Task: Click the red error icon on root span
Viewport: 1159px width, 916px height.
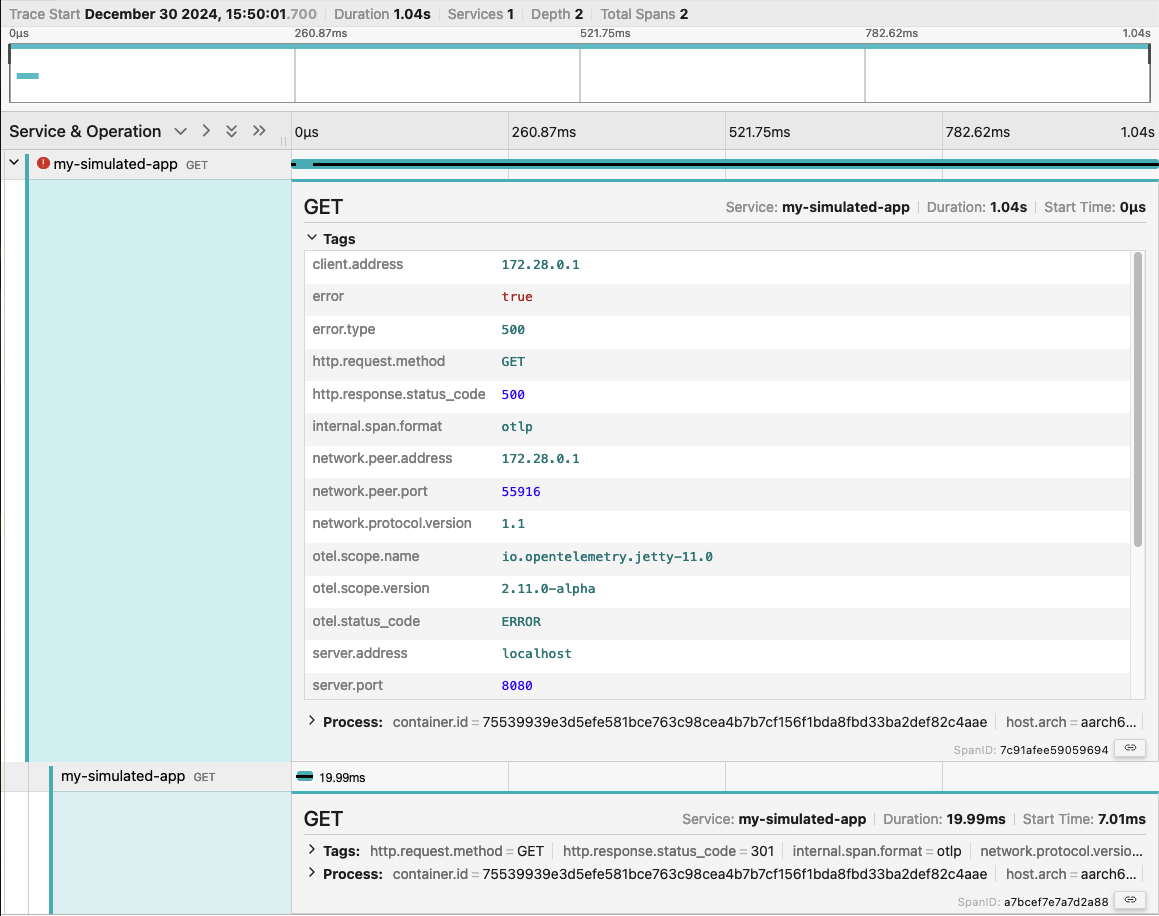Action: [x=43, y=164]
